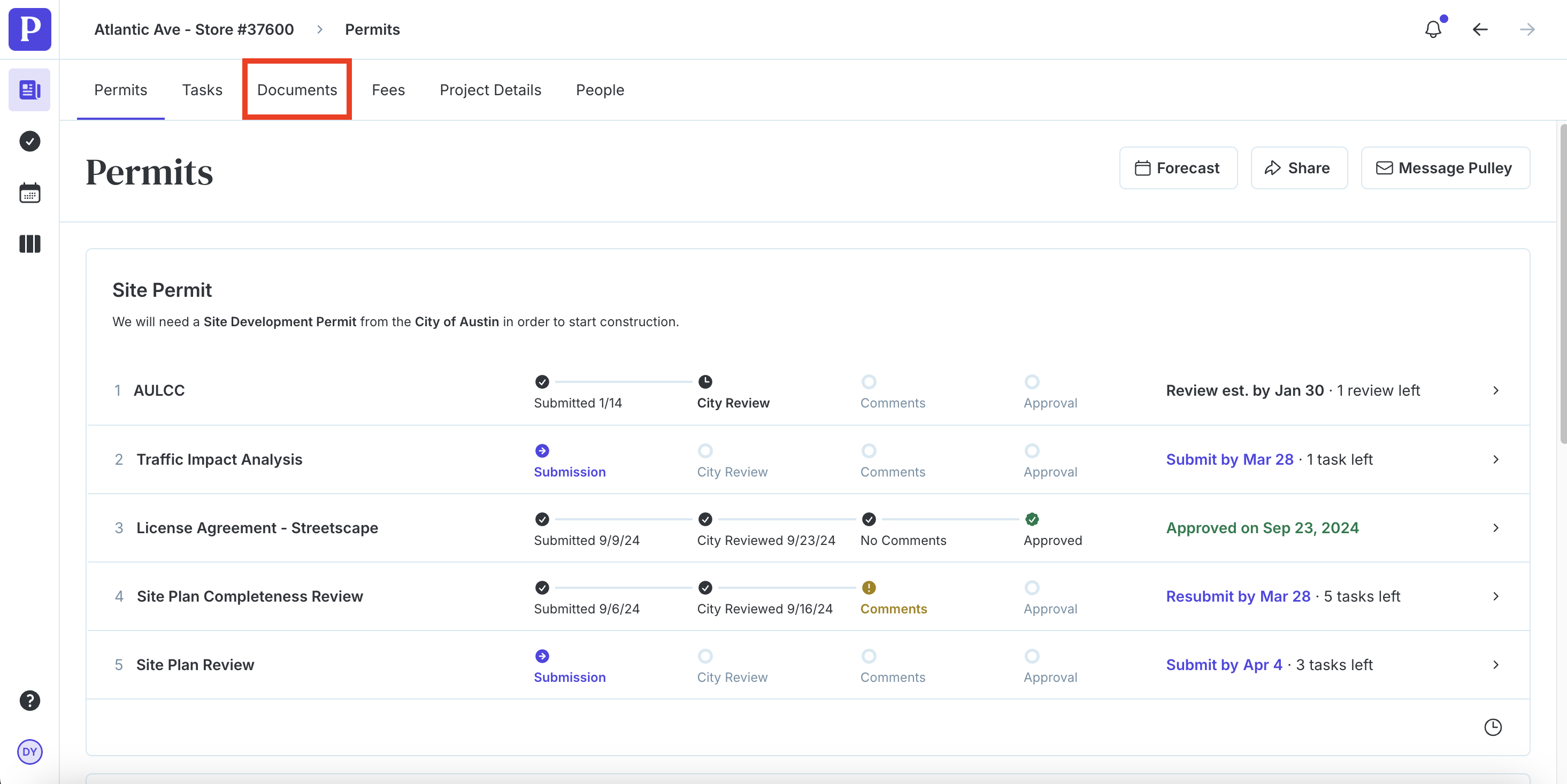This screenshot has width=1567, height=784.
Task: Click the Forecast button
Action: coord(1178,168)
